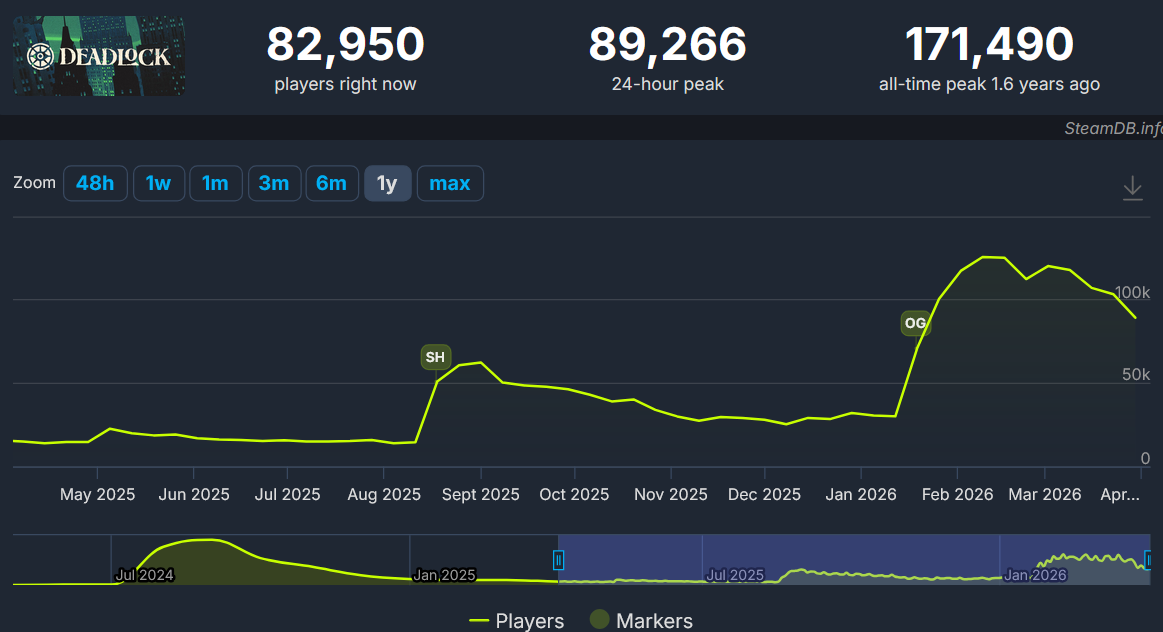Click the 82,950 players right now figure
The image size is (1163, 632).
pos(346,44)
